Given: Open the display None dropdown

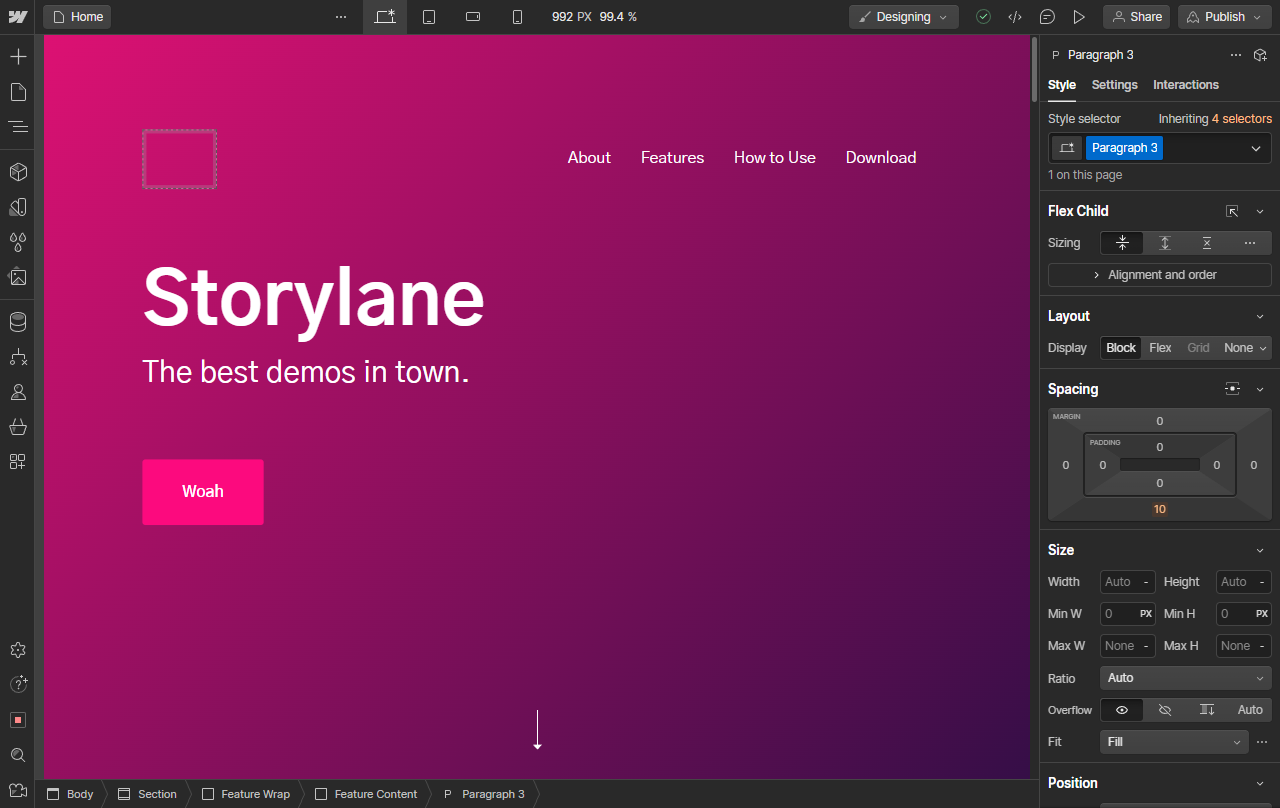Looking at the screenshot, I should 1246,348.
